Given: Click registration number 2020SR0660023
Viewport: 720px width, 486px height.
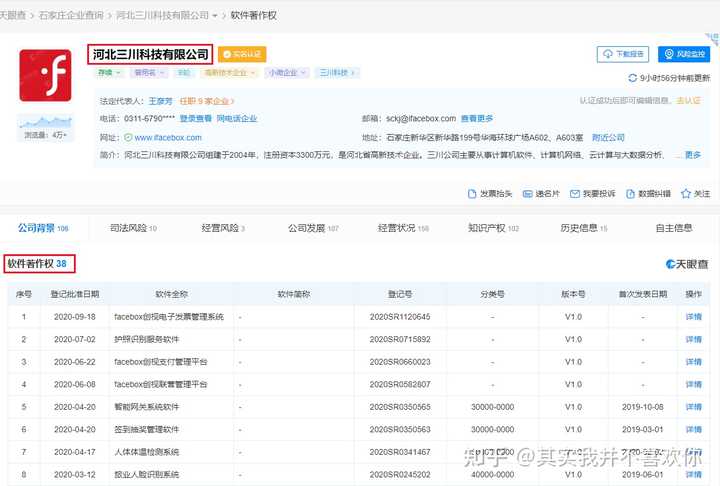Looking at the screenshot, I should tap(400, 362).
